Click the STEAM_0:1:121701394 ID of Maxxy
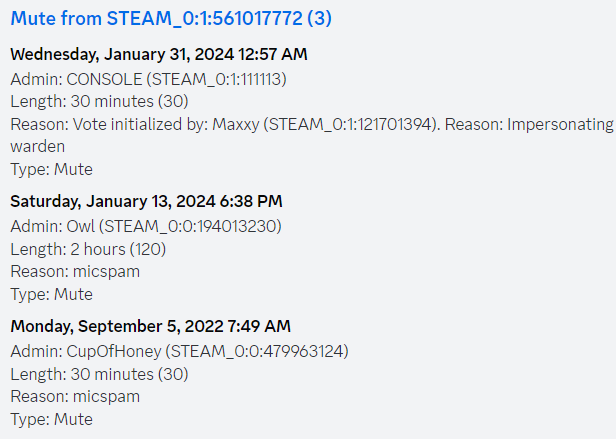The width and height of the screenshot is (616, 439). click(x=350, y=125)
